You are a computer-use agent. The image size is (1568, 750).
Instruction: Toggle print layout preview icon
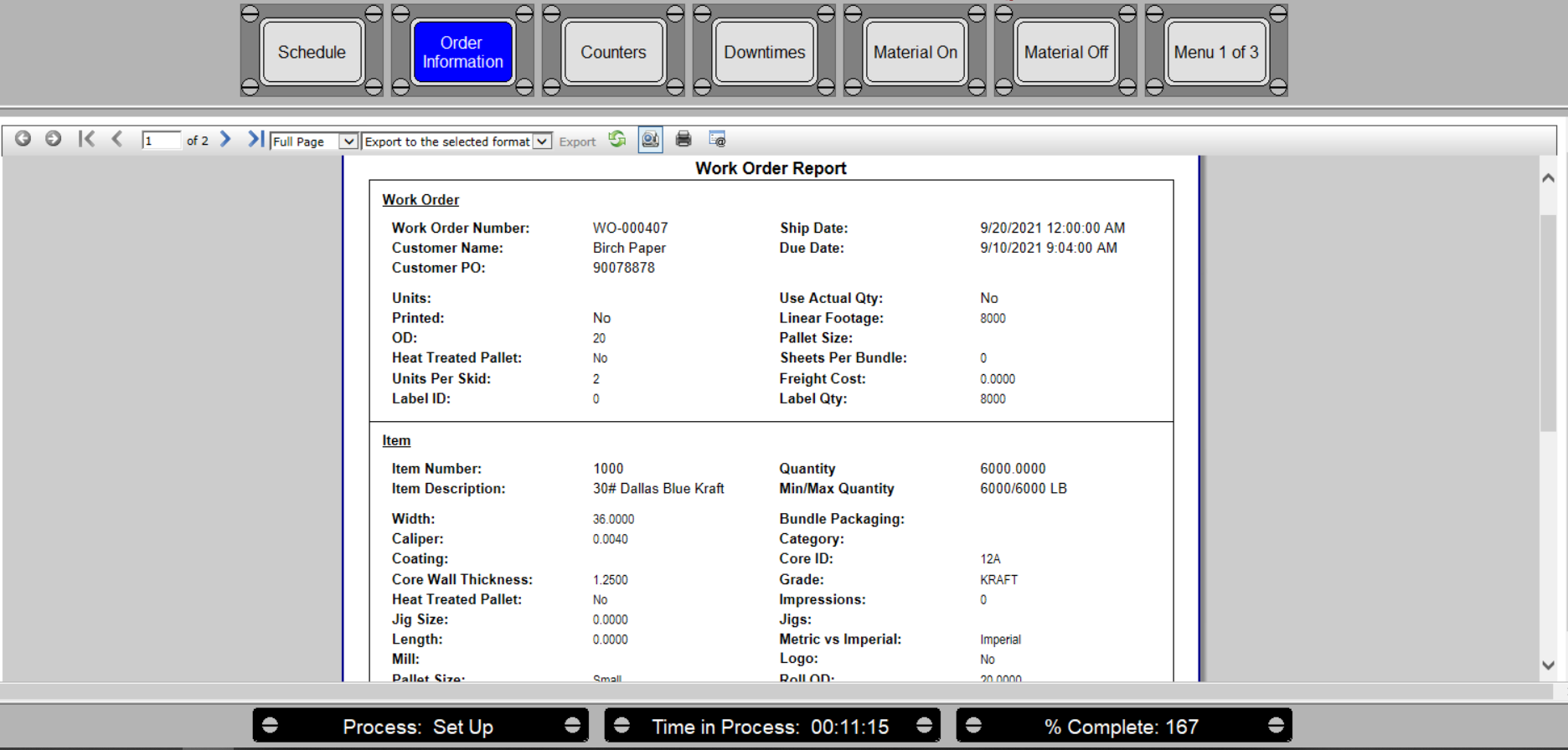650,140
